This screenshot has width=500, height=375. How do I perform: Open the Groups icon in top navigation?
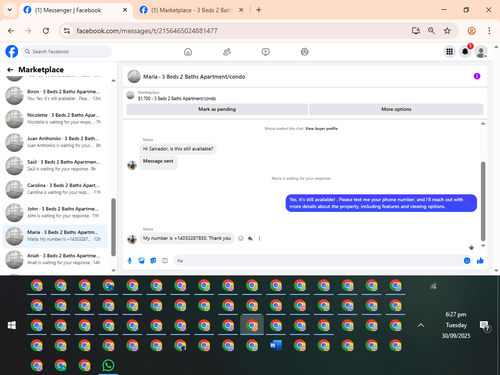[305, 52]
